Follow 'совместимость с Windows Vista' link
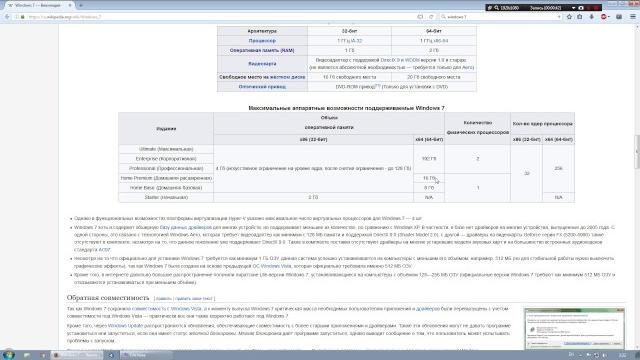640x360 pixels. tap(167, 309)
